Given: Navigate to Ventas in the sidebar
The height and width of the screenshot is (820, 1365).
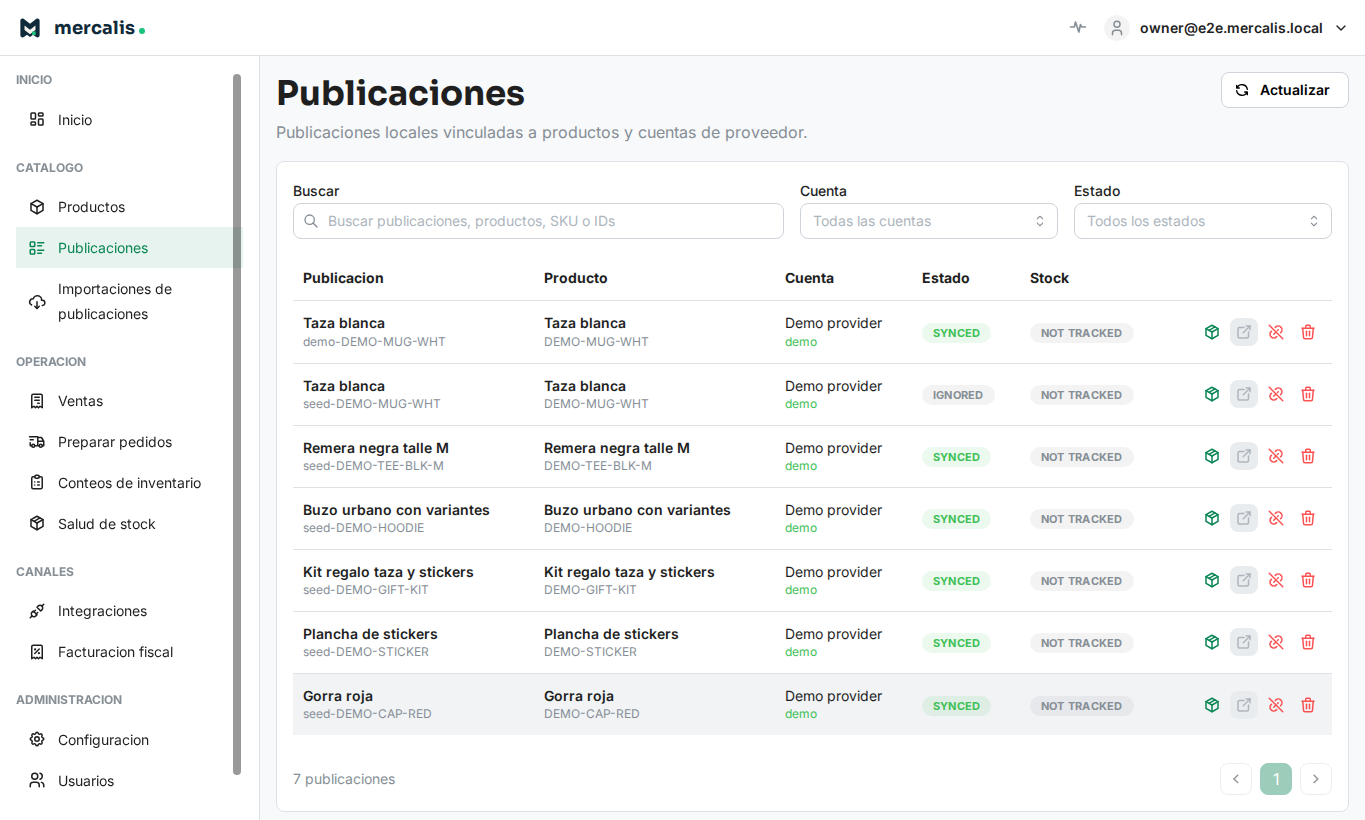Looking at the screenshot, I should (128, 401).
